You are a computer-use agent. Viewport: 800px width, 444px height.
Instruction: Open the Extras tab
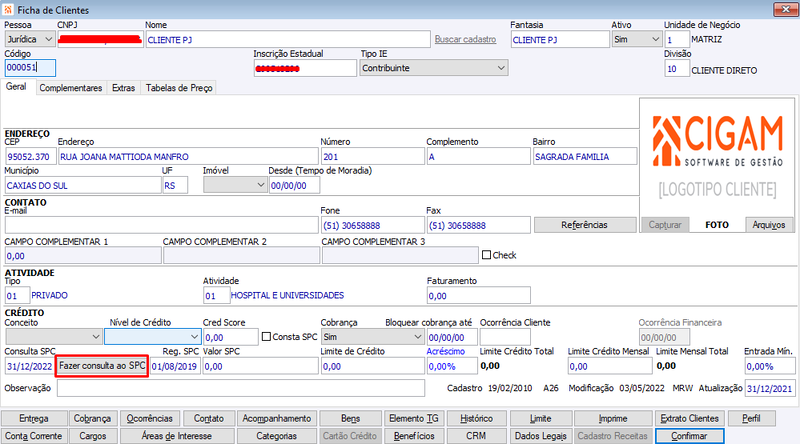123,88
